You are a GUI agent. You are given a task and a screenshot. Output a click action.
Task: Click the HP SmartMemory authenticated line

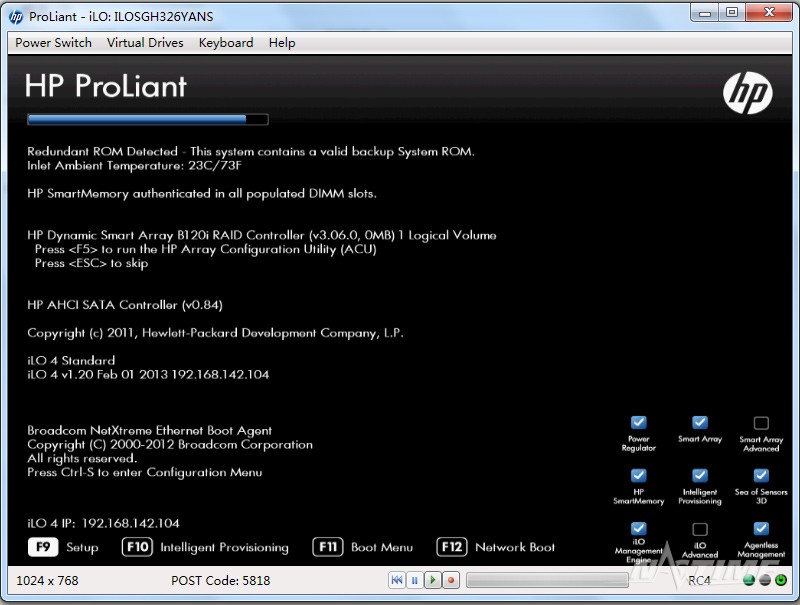[x=202, y=194]
